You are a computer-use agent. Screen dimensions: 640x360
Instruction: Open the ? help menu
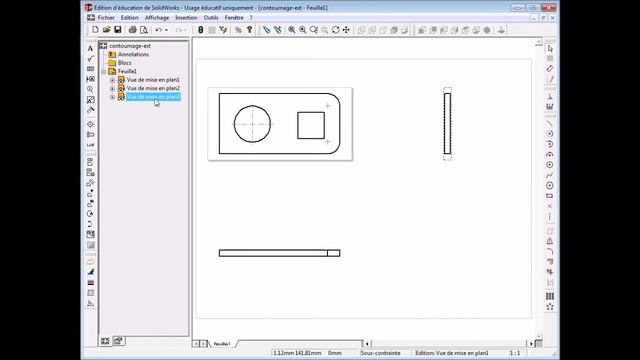click(251, 18)
